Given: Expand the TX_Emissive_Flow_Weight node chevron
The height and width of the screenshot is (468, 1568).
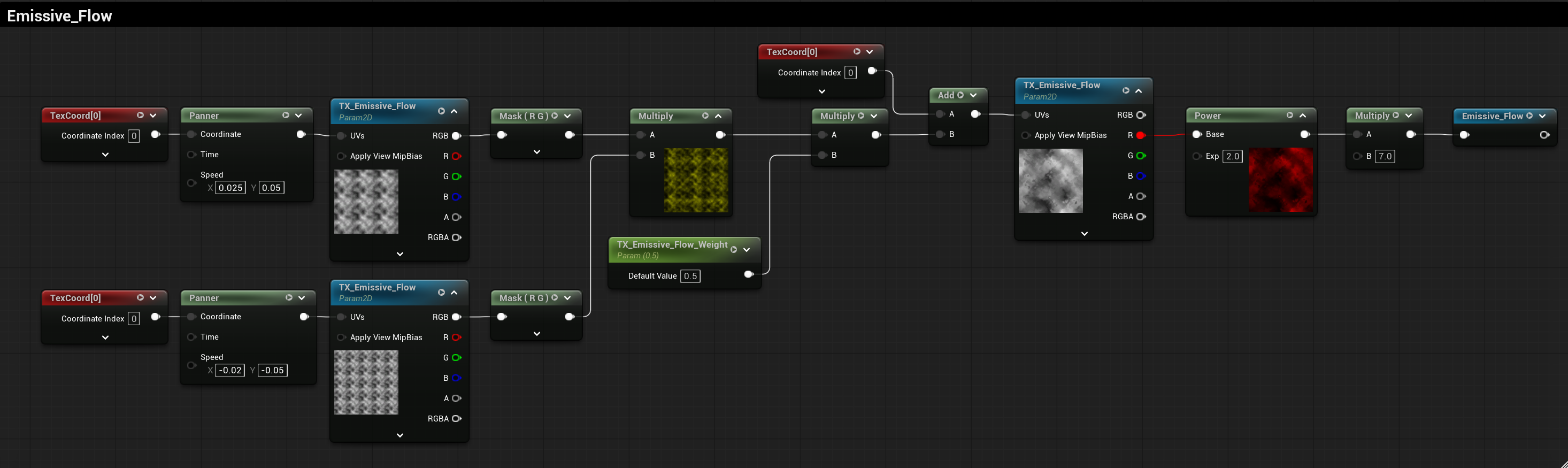Looking at the screenshot, I should [747, 250].
